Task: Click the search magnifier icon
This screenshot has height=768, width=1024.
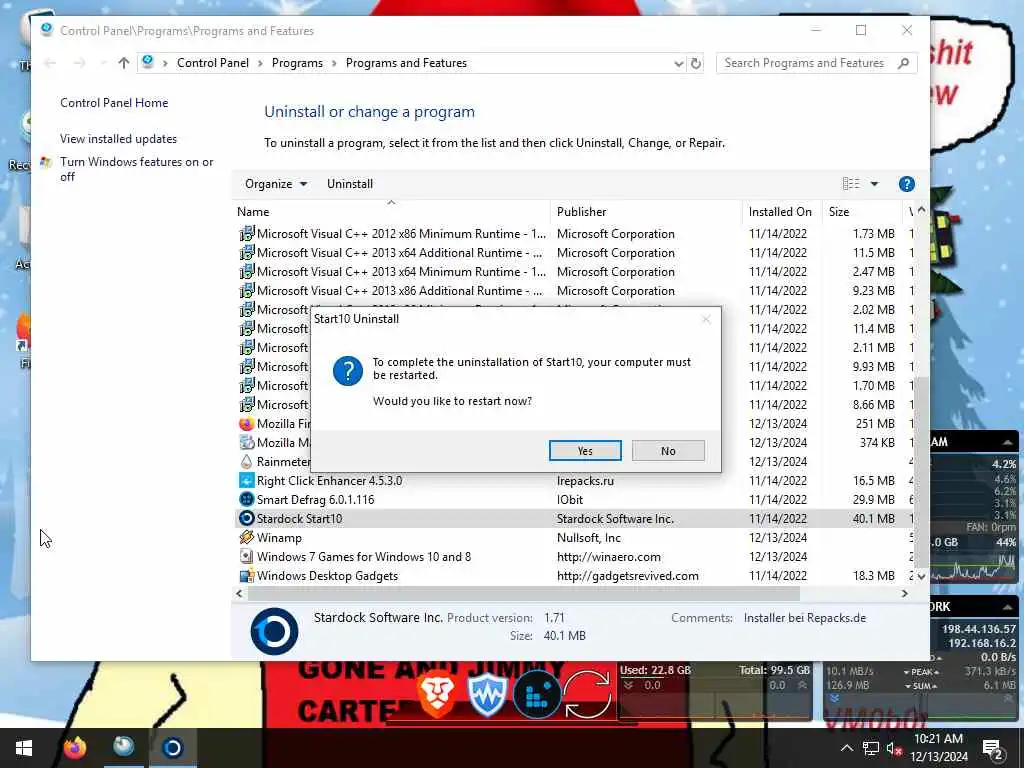Action: (903, 63)
